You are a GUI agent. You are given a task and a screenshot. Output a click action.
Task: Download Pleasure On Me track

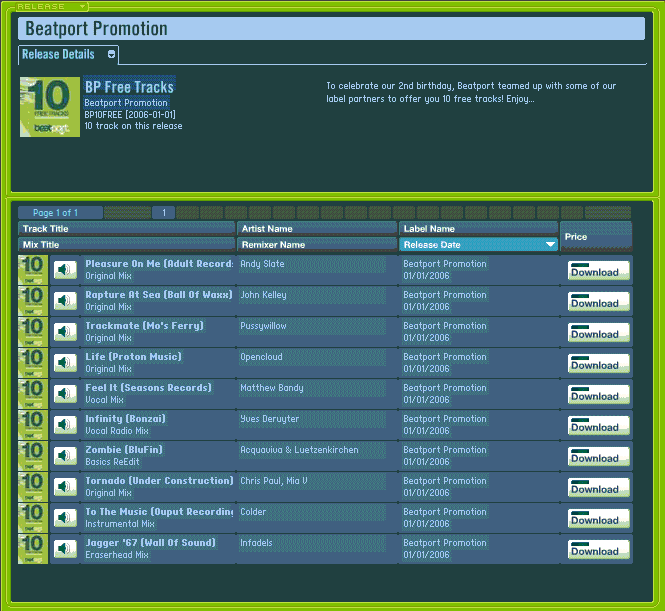coord(598,271)
